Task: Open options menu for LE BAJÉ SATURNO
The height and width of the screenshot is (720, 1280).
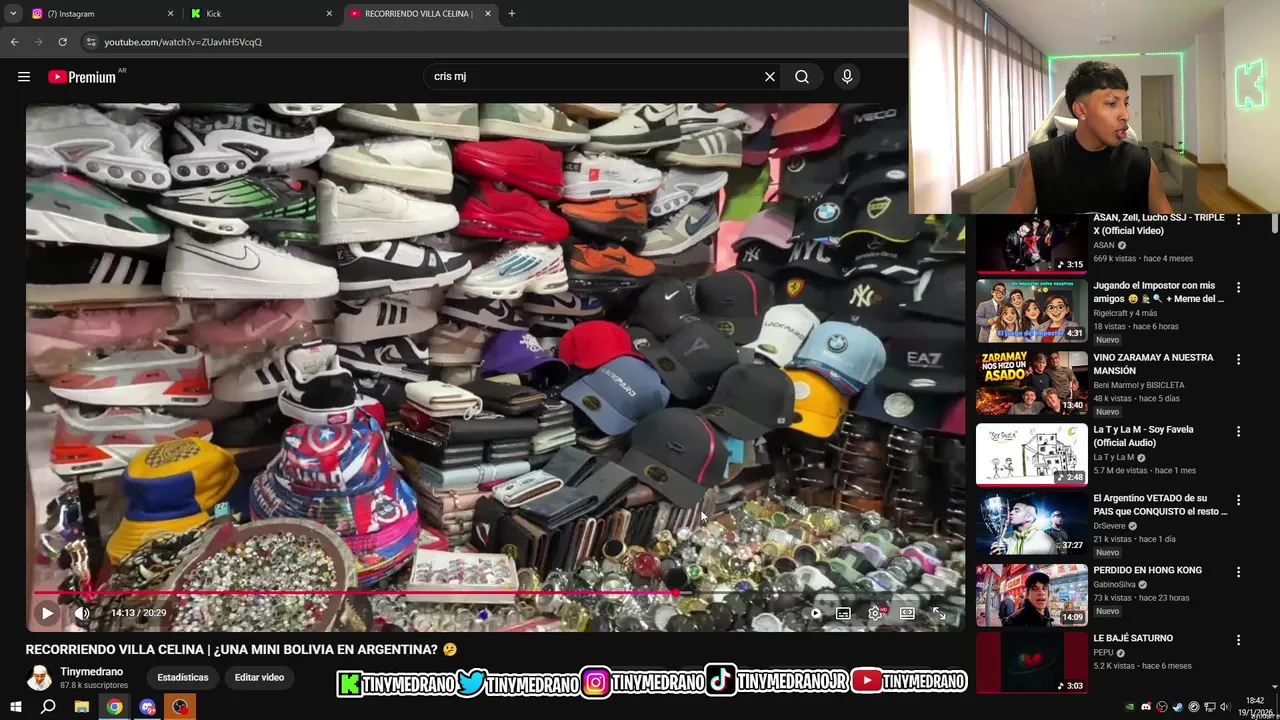Action: 1238,640
